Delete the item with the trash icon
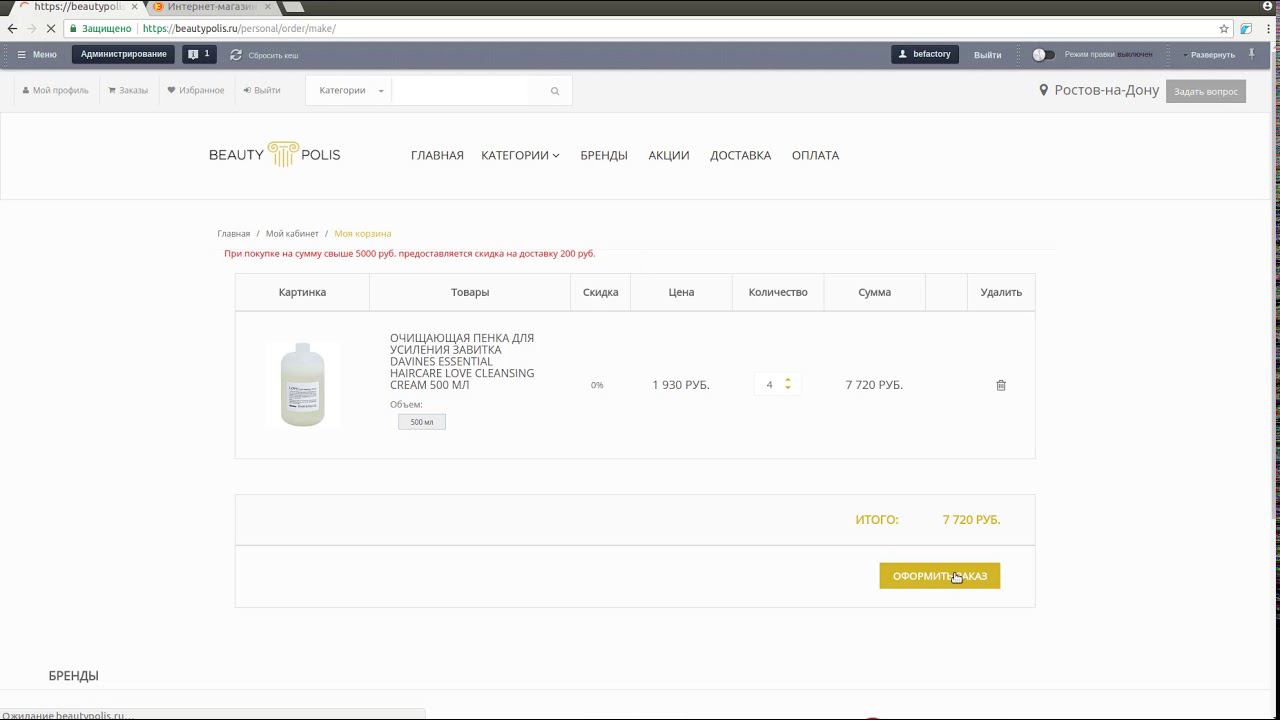This screenshot has width=1280, height=720. pyautogui.click(x=1001, y=385)
